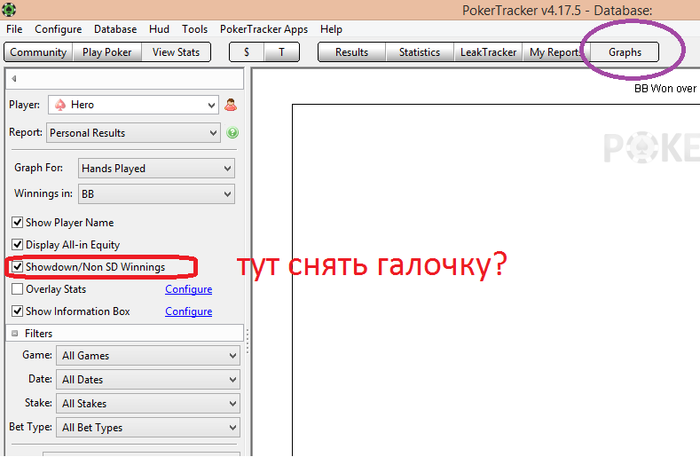
Task: Open the Help menu
Action: (331, 29)
